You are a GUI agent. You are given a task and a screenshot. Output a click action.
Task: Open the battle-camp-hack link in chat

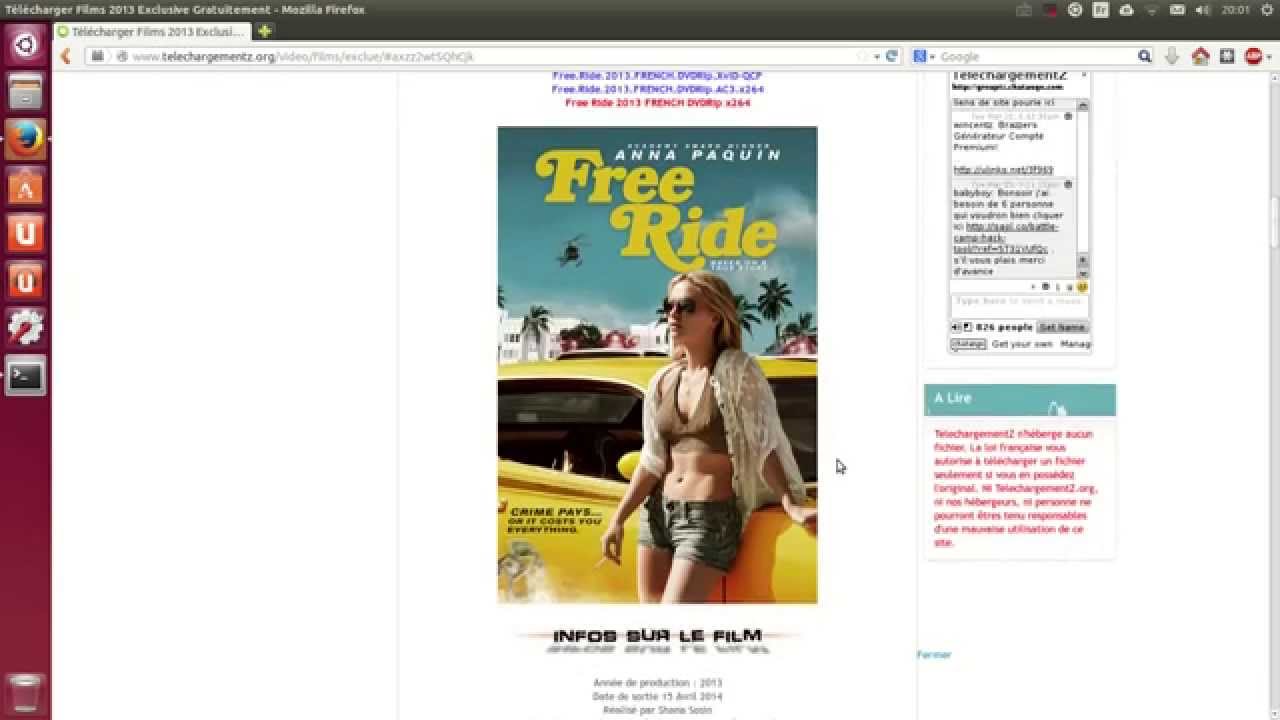point(1008,238)
